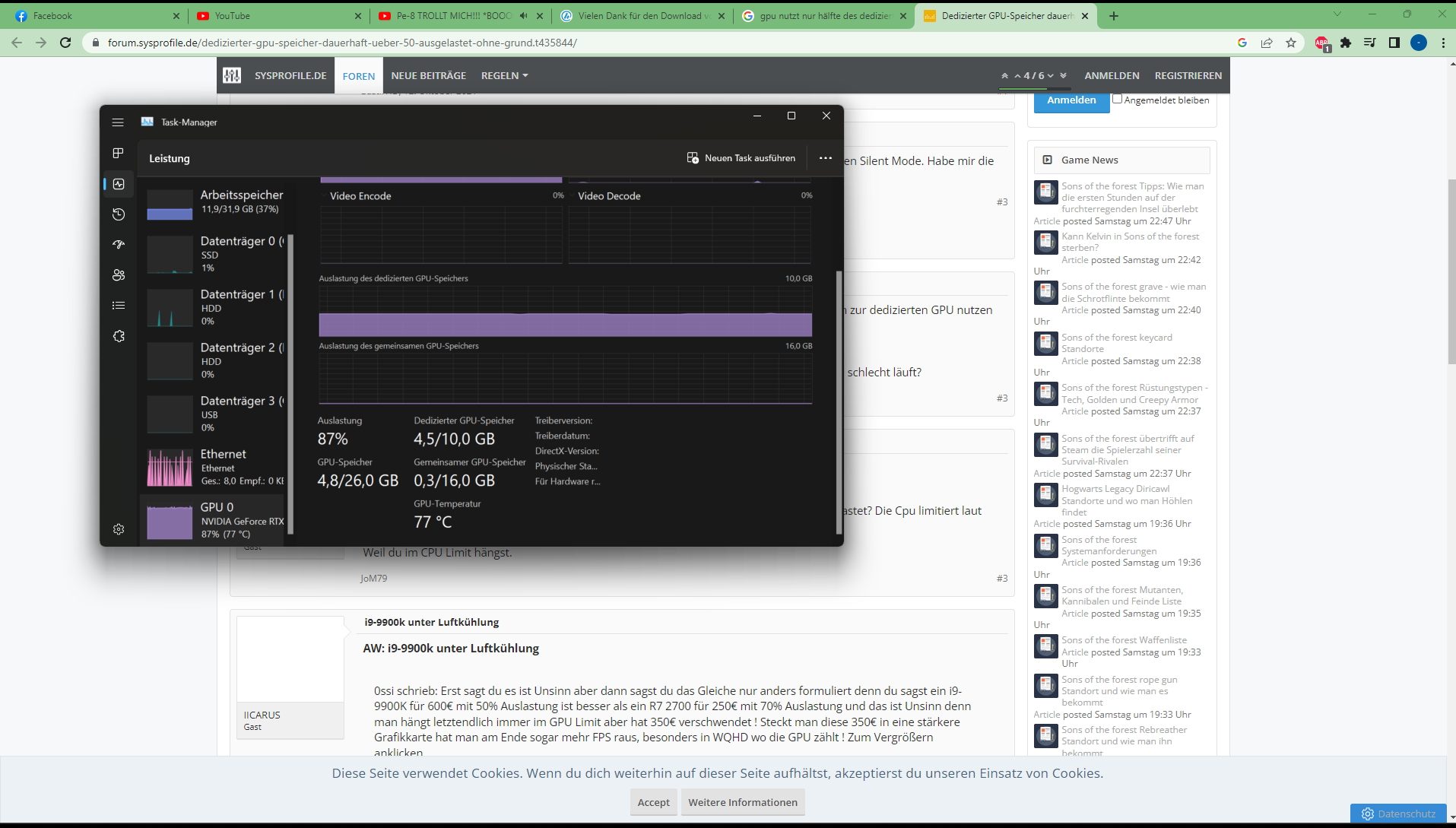Select Performance page icon in Task Manager
Viewport: 1456px width, 828px height.
coord(119,184)
